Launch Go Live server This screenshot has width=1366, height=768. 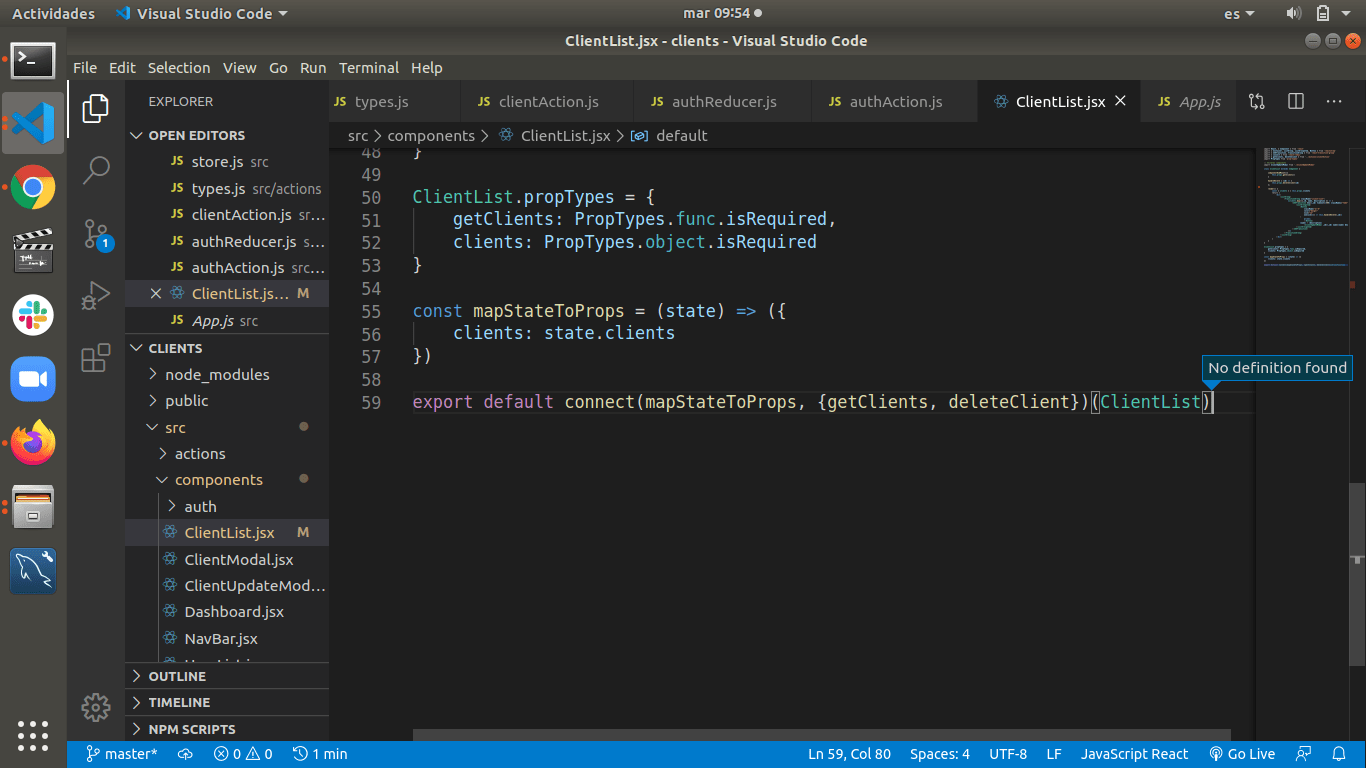1242,754
